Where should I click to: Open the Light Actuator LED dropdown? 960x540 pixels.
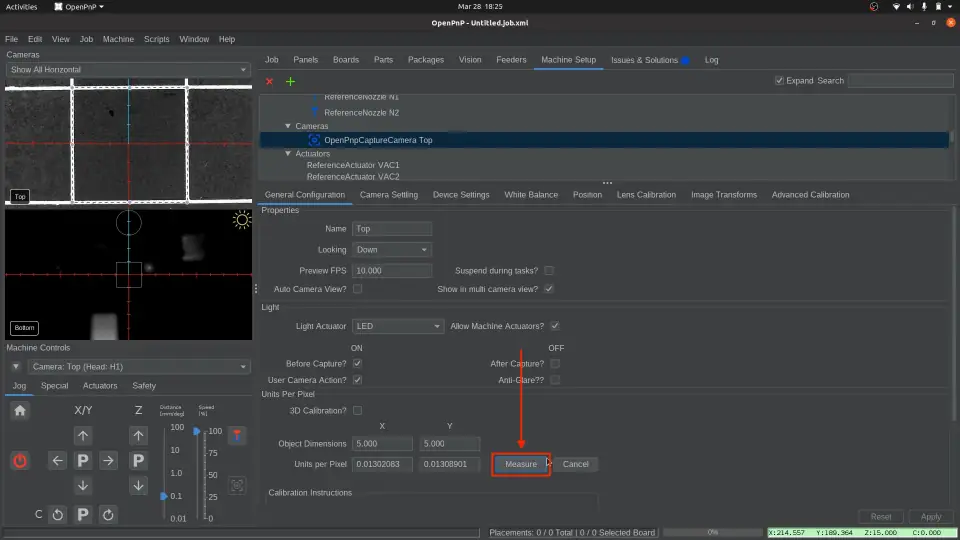pos(397,326)
